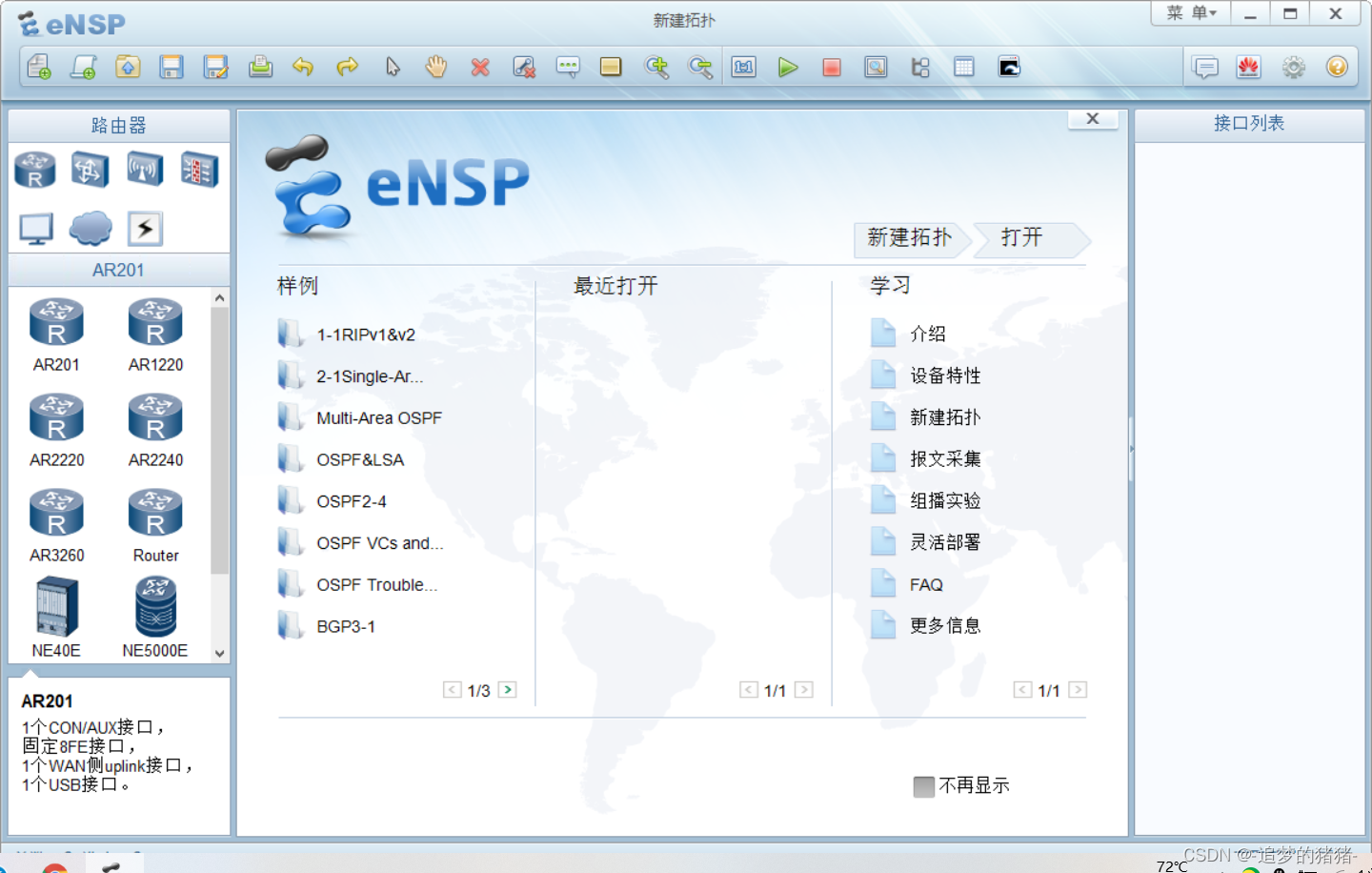
Task: Close the eNSP welcome dialog
Action: pyautogui.click(x=1093, y=118)
